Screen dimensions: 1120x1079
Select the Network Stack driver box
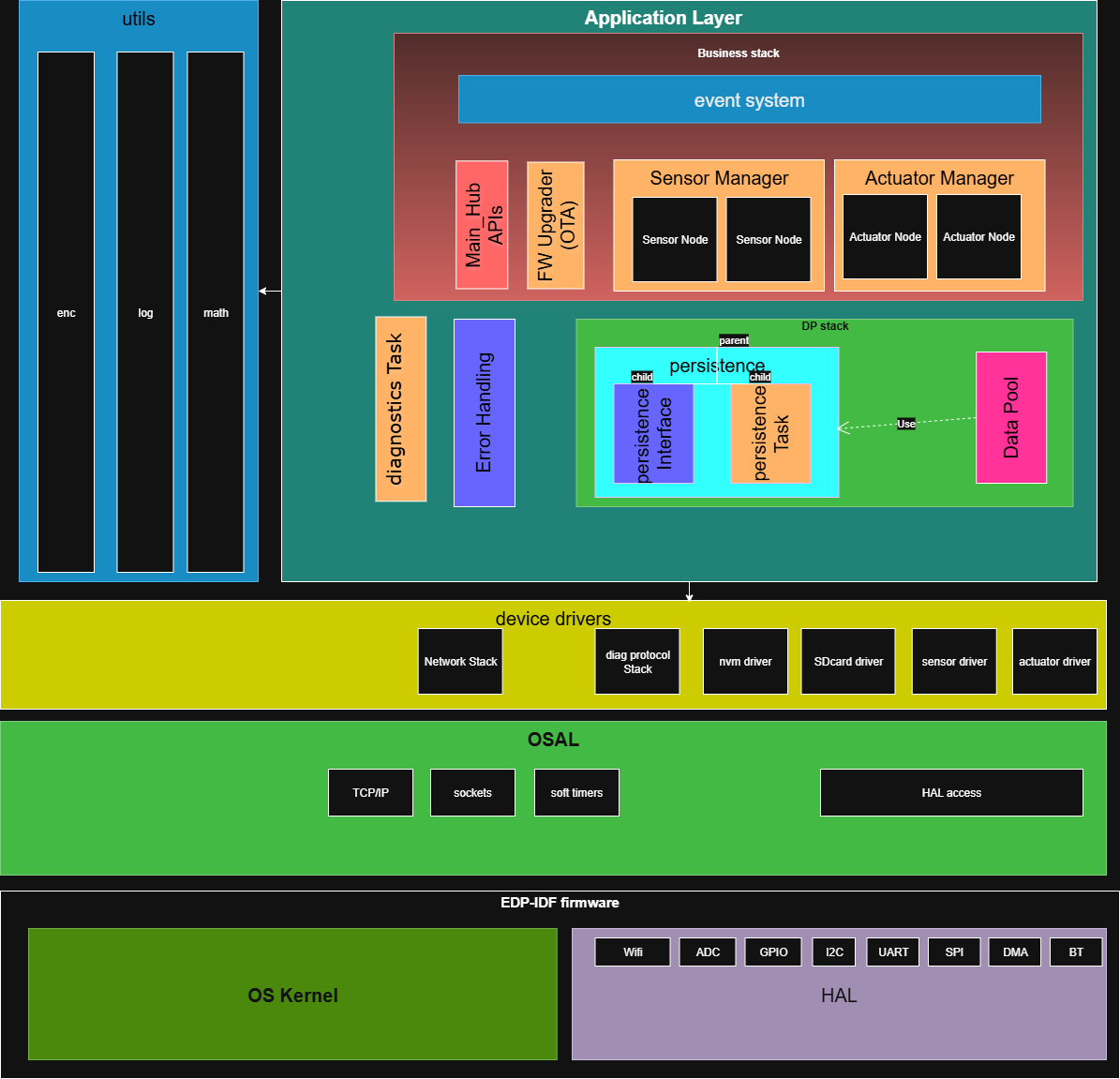(460, 661)
